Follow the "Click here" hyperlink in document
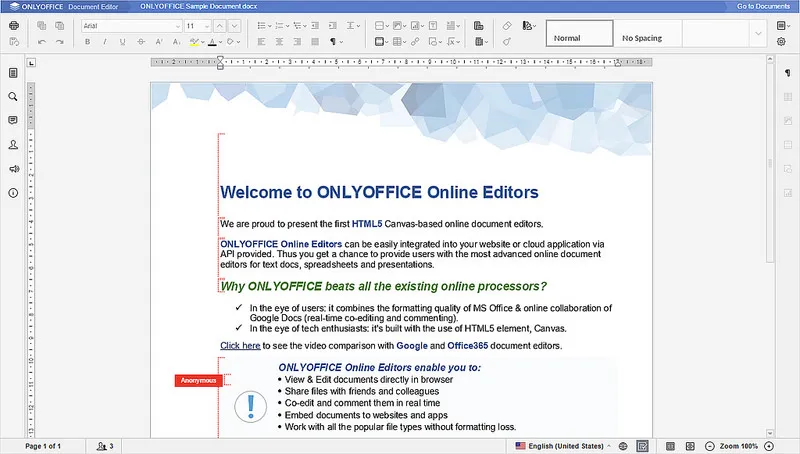 point(240,346)
